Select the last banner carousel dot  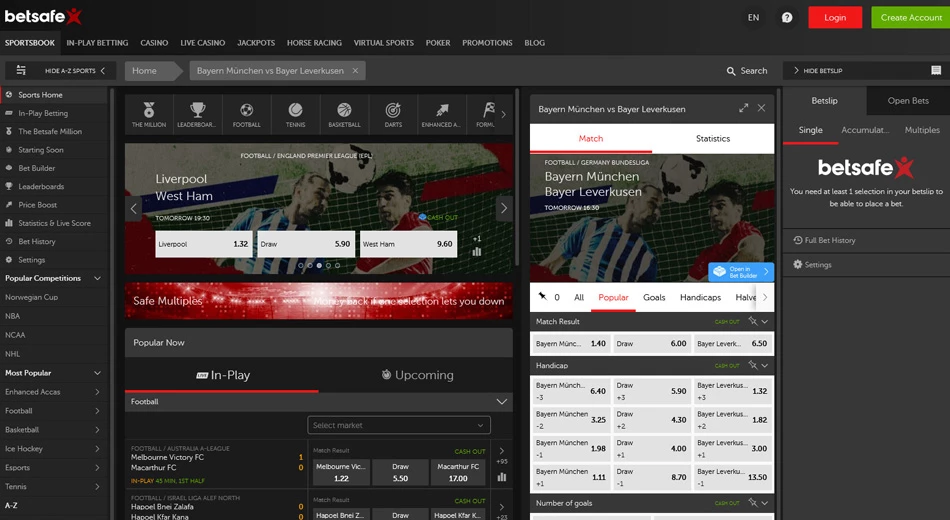(337, 266)
